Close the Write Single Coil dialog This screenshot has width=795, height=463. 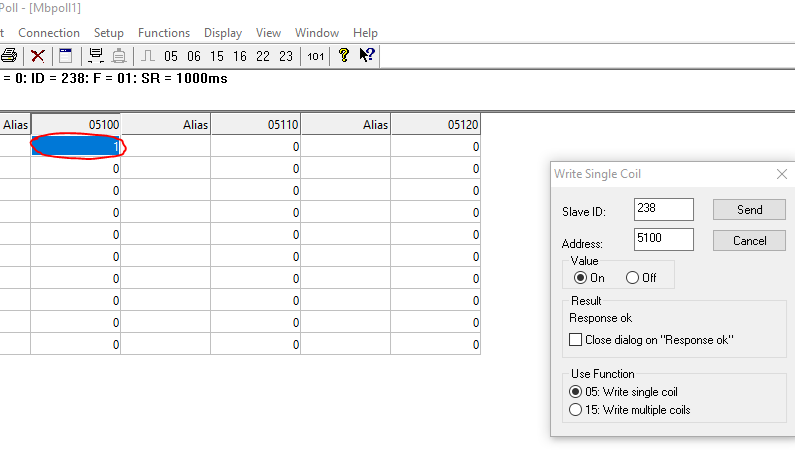point(782,174)
